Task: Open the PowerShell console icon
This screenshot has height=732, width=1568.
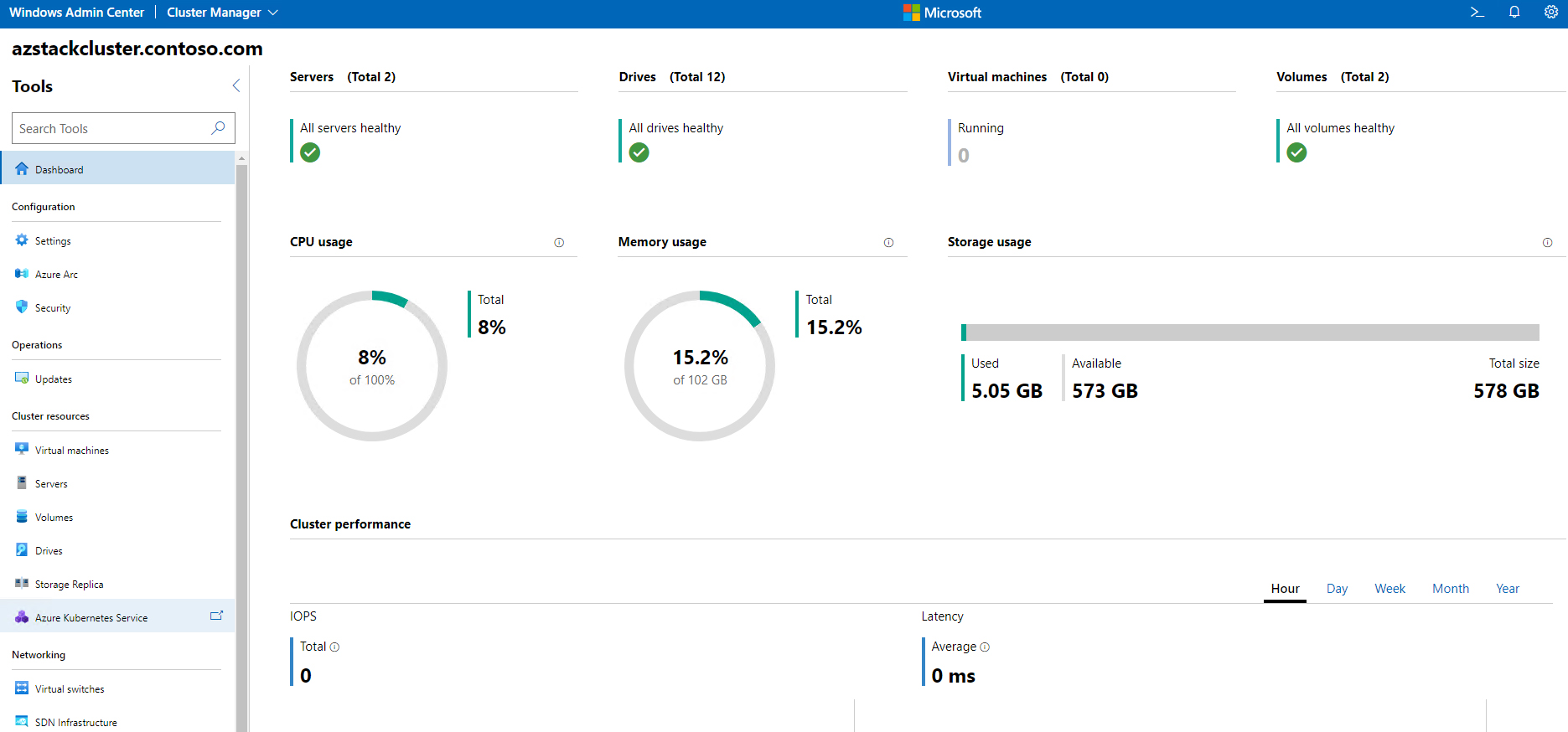Action: 1477,13
